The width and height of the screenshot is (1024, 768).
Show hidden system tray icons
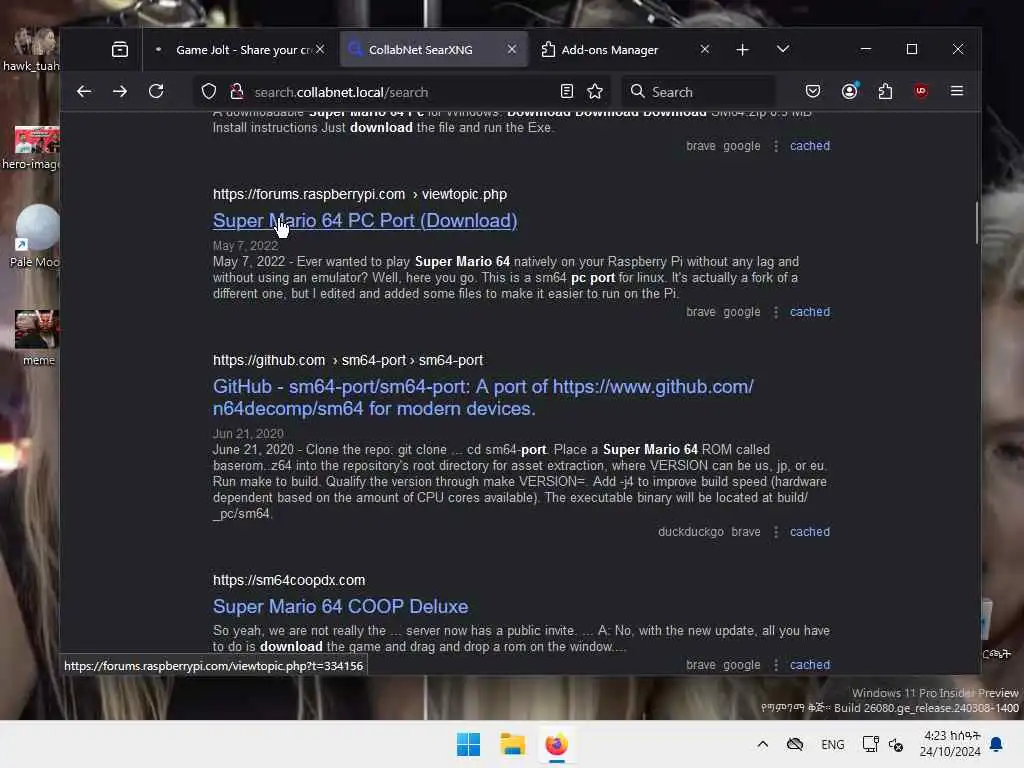[x=762, y=744]
